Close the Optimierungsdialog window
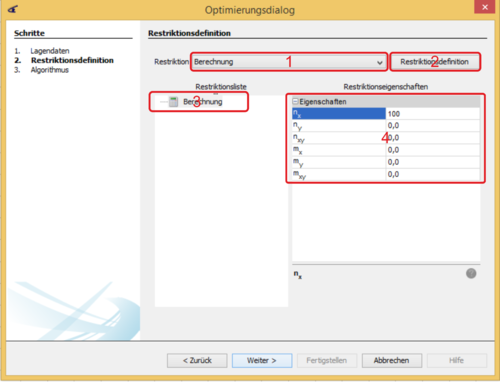 (x=485, y=7)
